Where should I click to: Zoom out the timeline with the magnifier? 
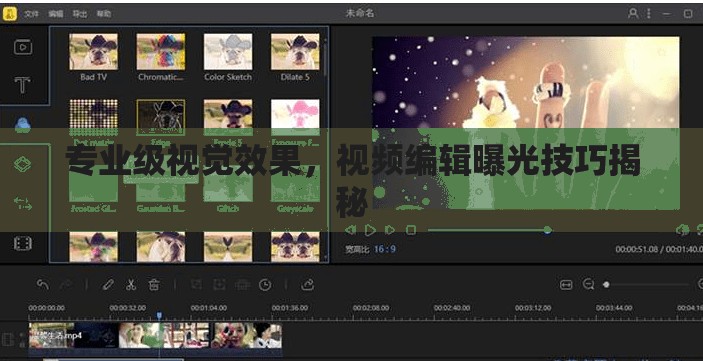(x=588, y=284)
